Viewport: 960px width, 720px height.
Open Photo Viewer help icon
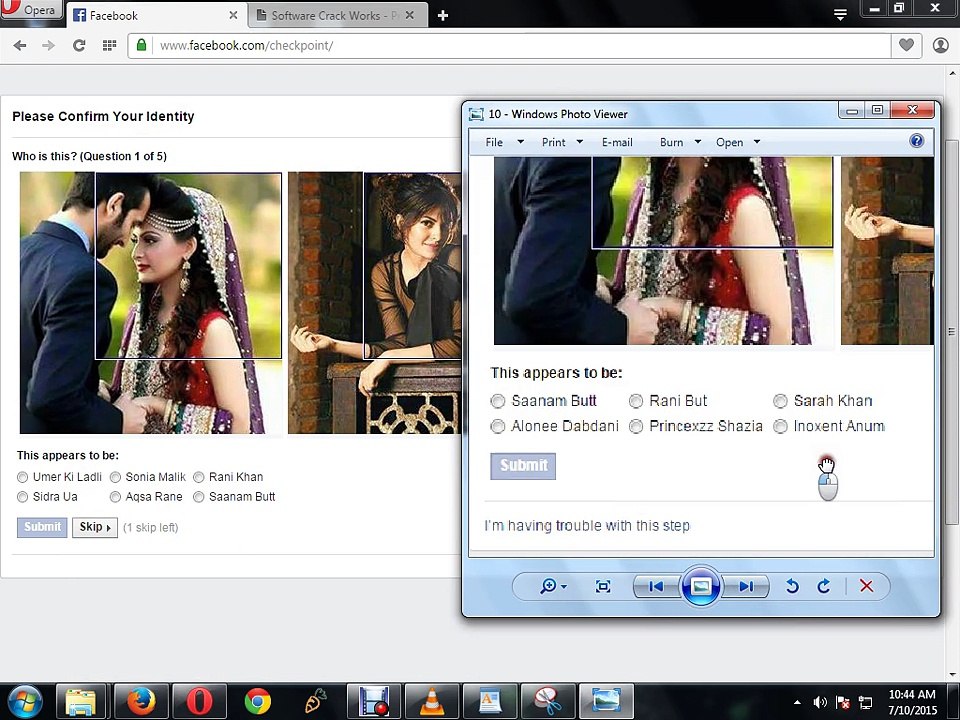click(916, 141)
